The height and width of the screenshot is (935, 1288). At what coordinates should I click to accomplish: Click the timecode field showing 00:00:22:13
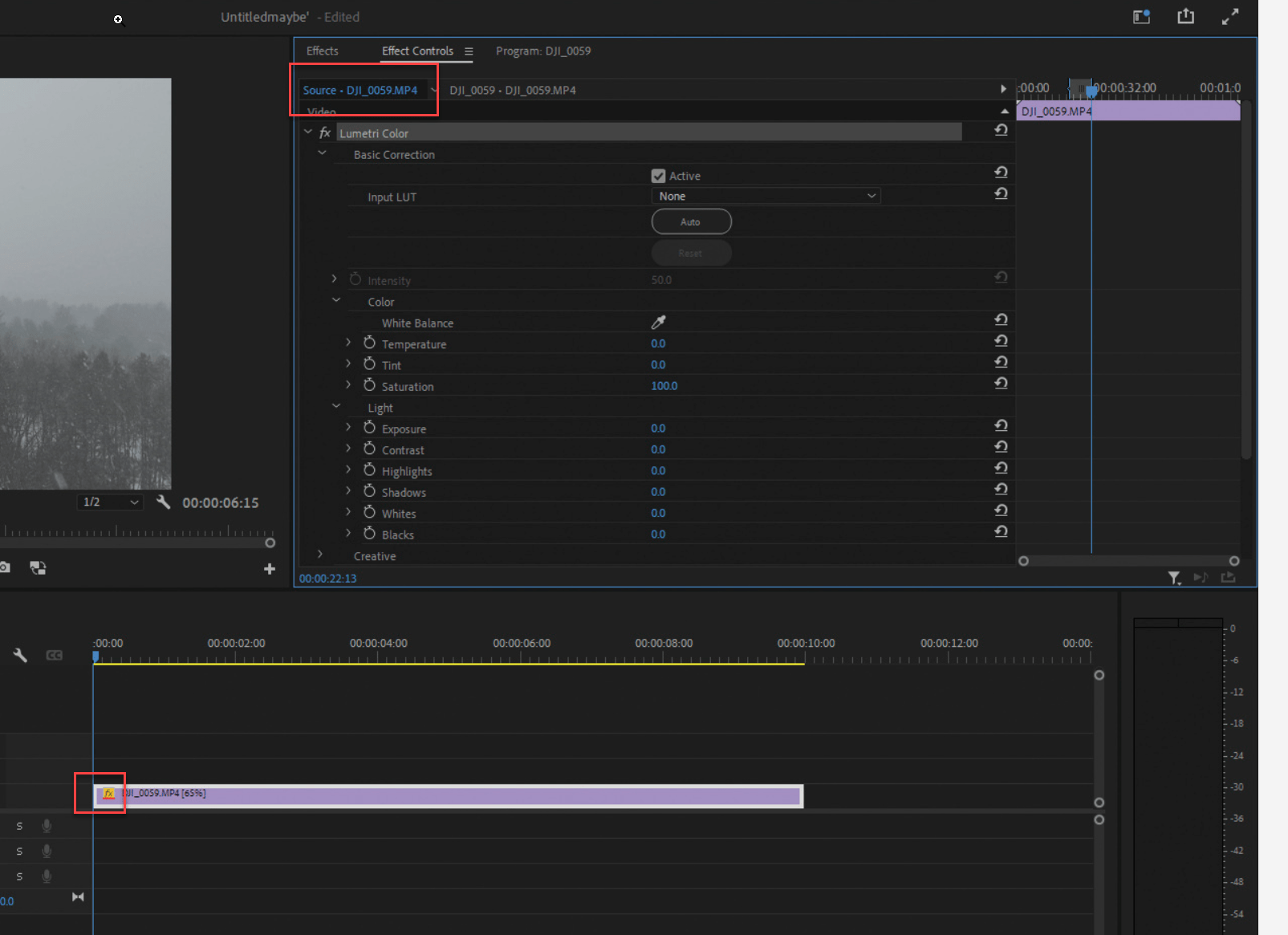[327, 578]
